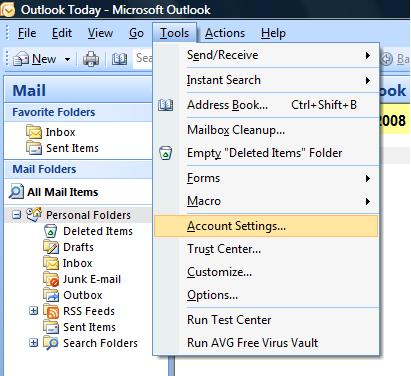Select Drafts label in tree
Viewport: 411px width, 376px height.
click(78, 247)
